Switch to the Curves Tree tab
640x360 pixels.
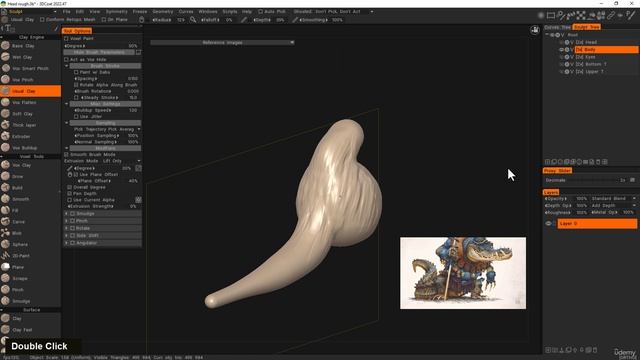(557, 27)
